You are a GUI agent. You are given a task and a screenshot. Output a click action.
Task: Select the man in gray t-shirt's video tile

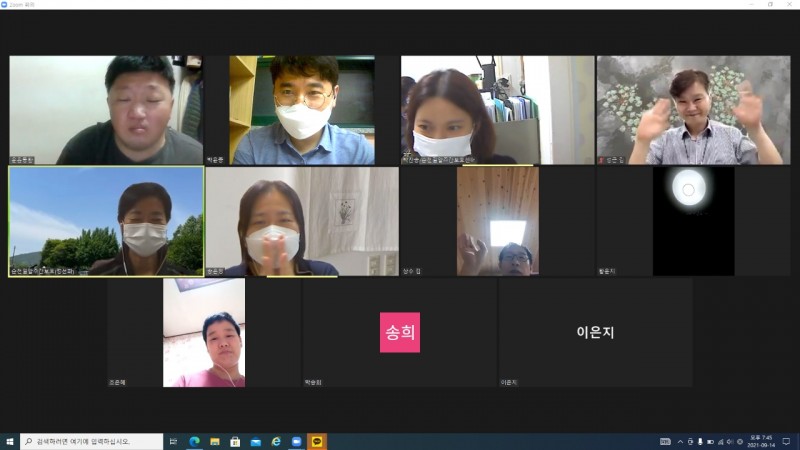point(106,110)
